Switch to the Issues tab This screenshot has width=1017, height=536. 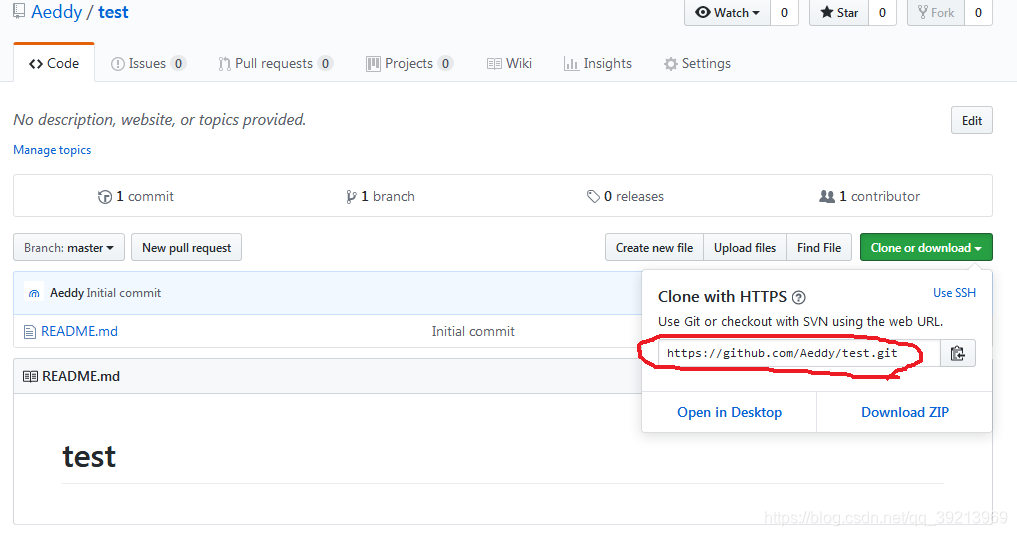[149, 63]
